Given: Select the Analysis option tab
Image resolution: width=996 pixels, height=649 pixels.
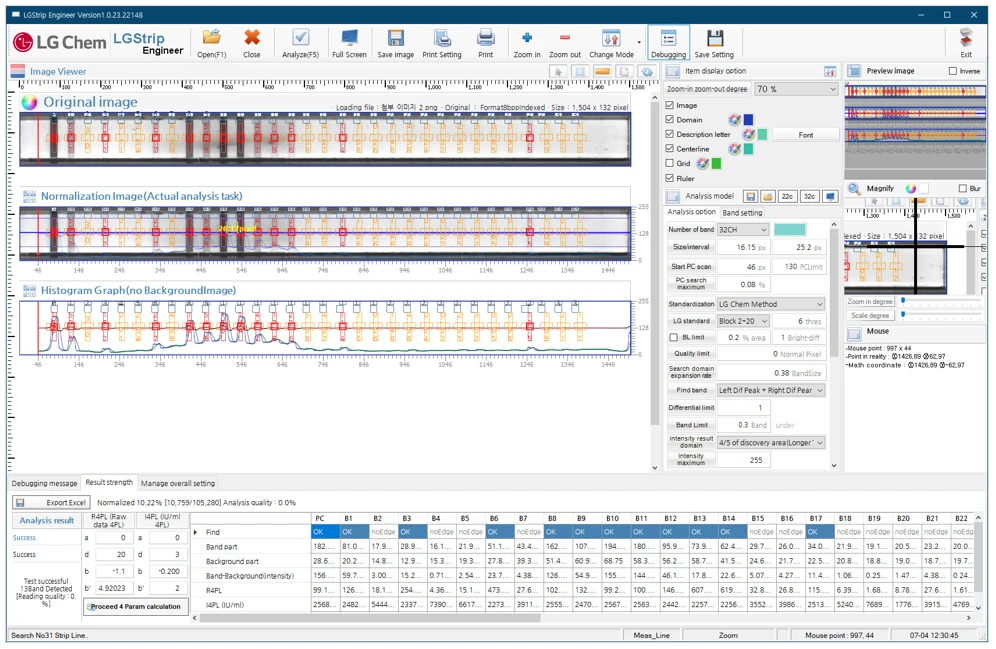Looking at the screenshot, I should [x=692, y=212].
